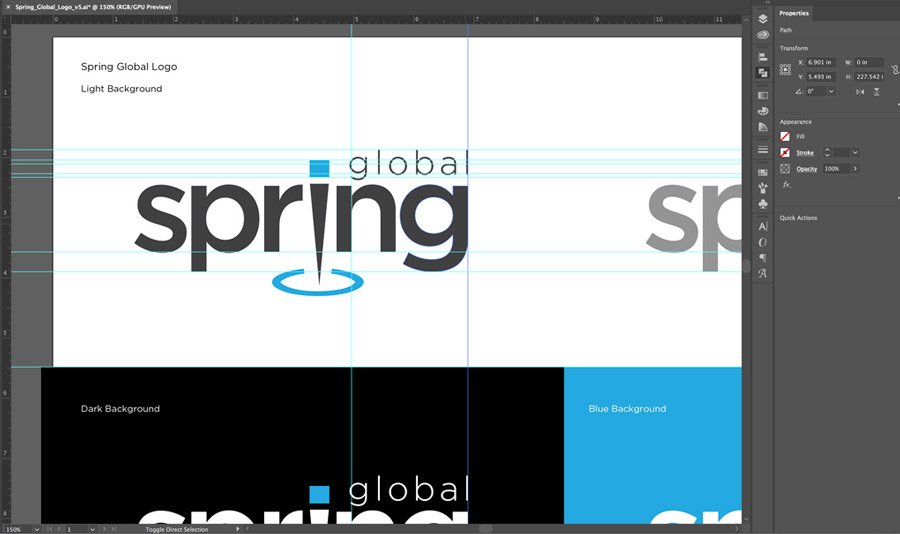This screenshot has width=900, height=534.
Task: Close the Spring_Global_Logo document tab
Action: (8, 7)
